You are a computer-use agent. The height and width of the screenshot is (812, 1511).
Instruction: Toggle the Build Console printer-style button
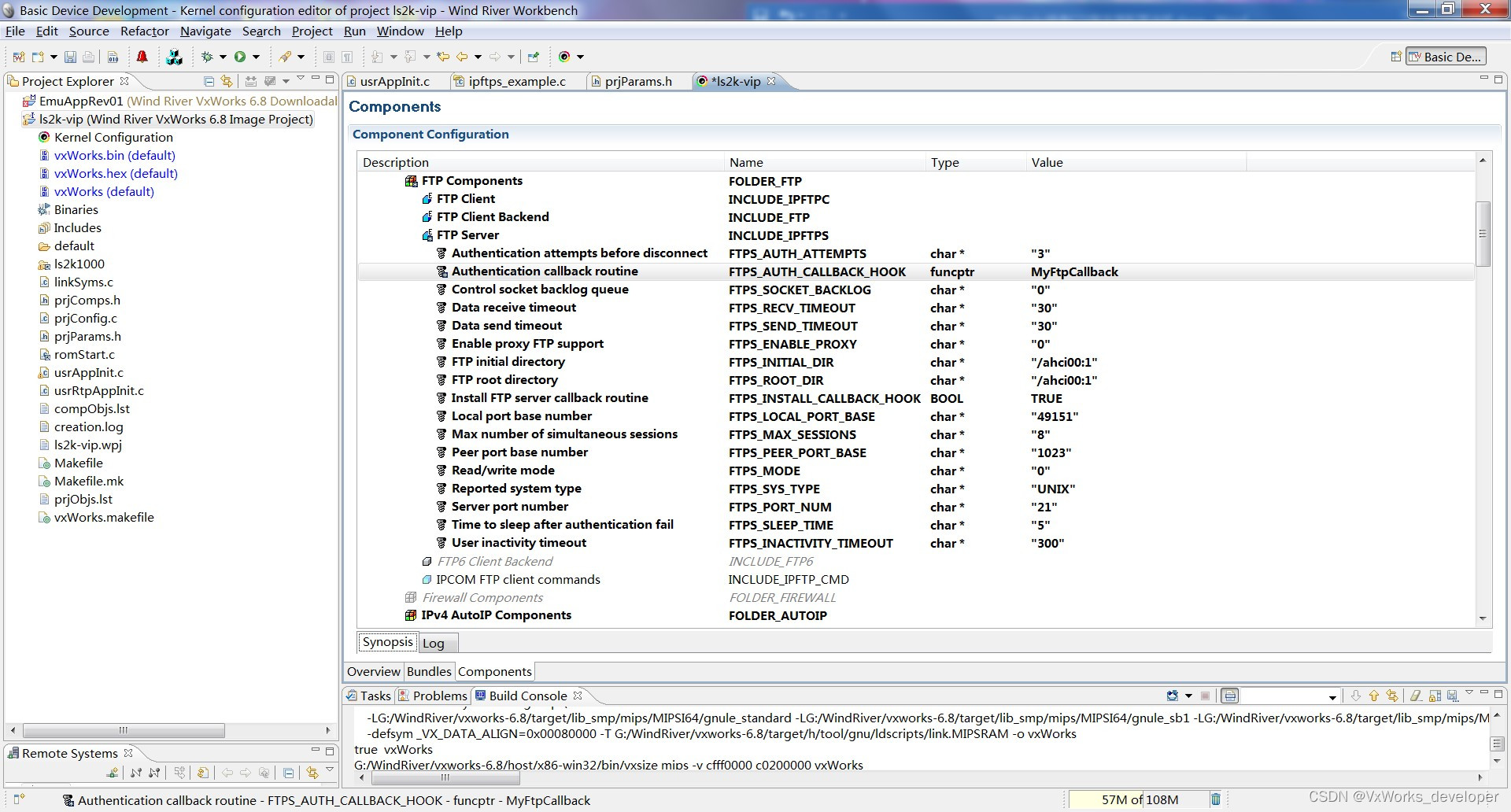pyautogui.click(x=1230, y=696)
